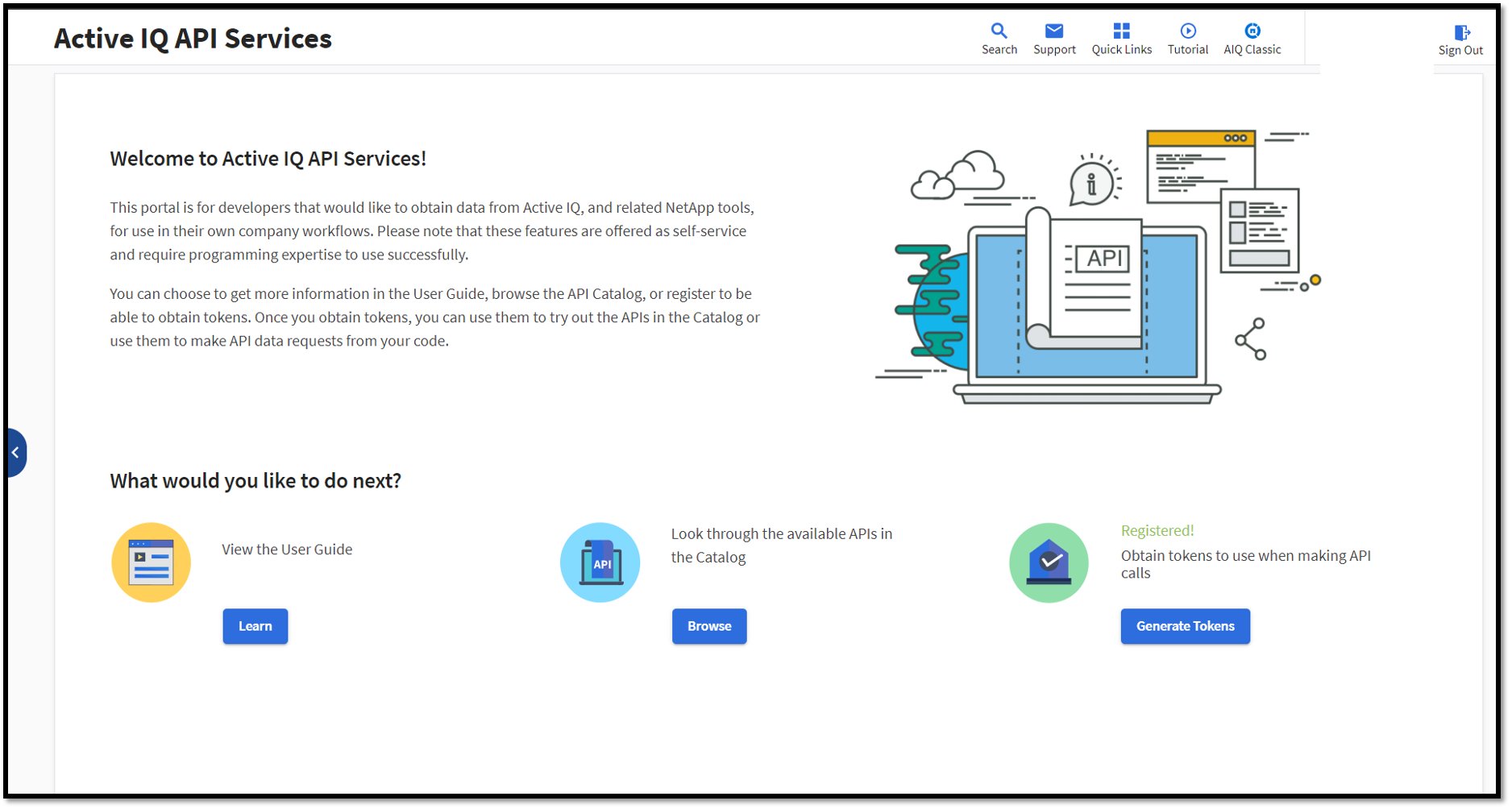
Task: Click the Sign Out icon
Action: tap(1461, 32)
